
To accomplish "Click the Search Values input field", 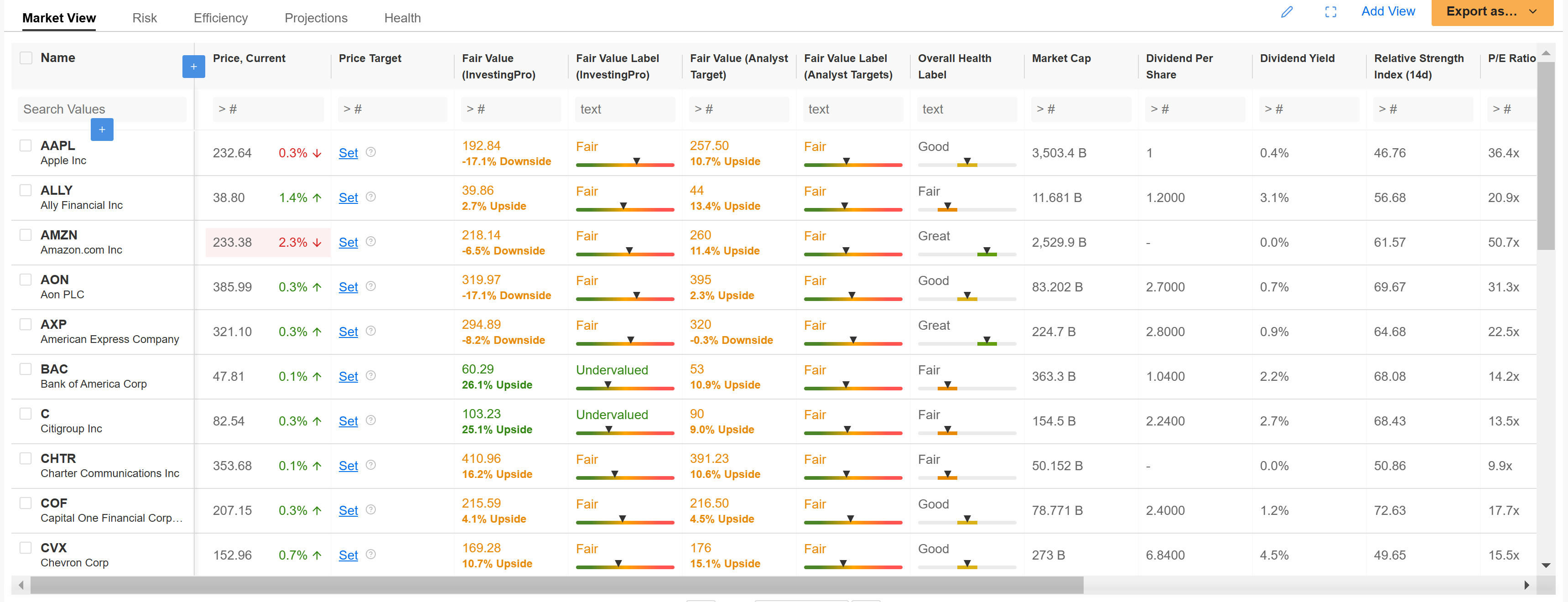I will (102, 109).
